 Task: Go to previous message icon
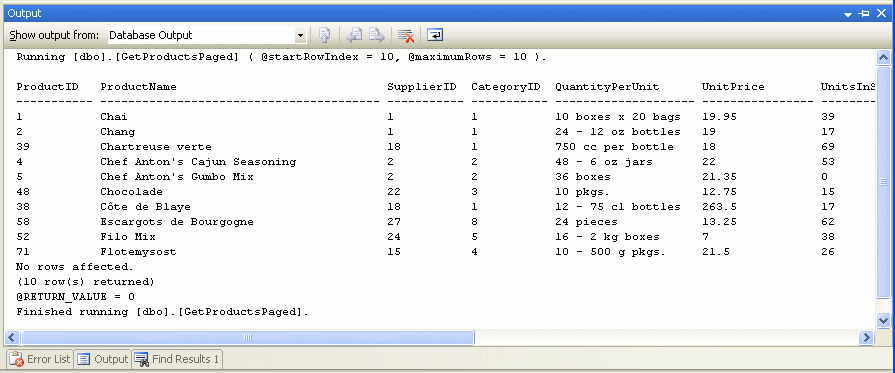tap(354, 35)
